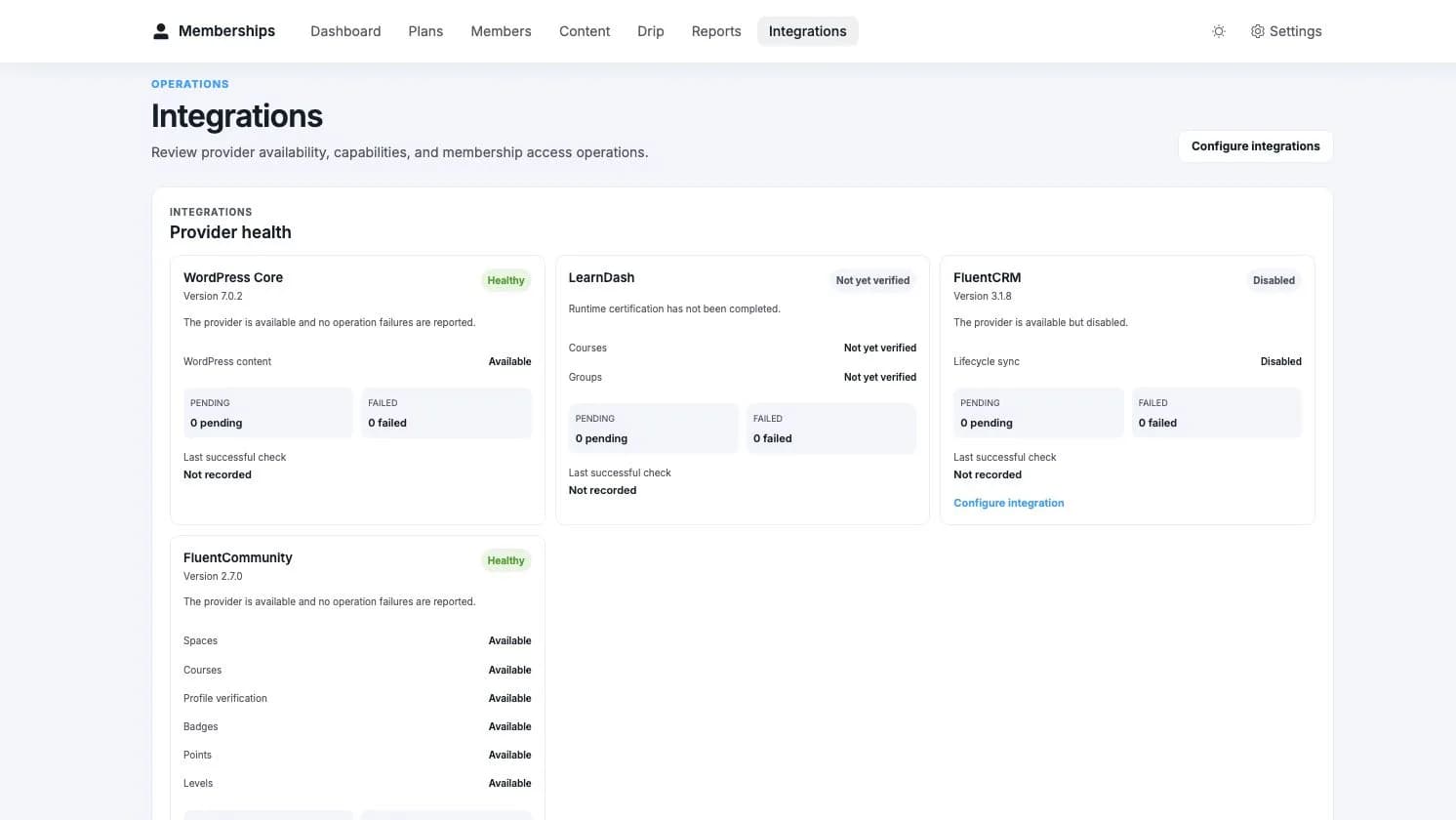The image size is (1456, 820).
Task: Open the Memberships brand title
Action: (226, 31)
